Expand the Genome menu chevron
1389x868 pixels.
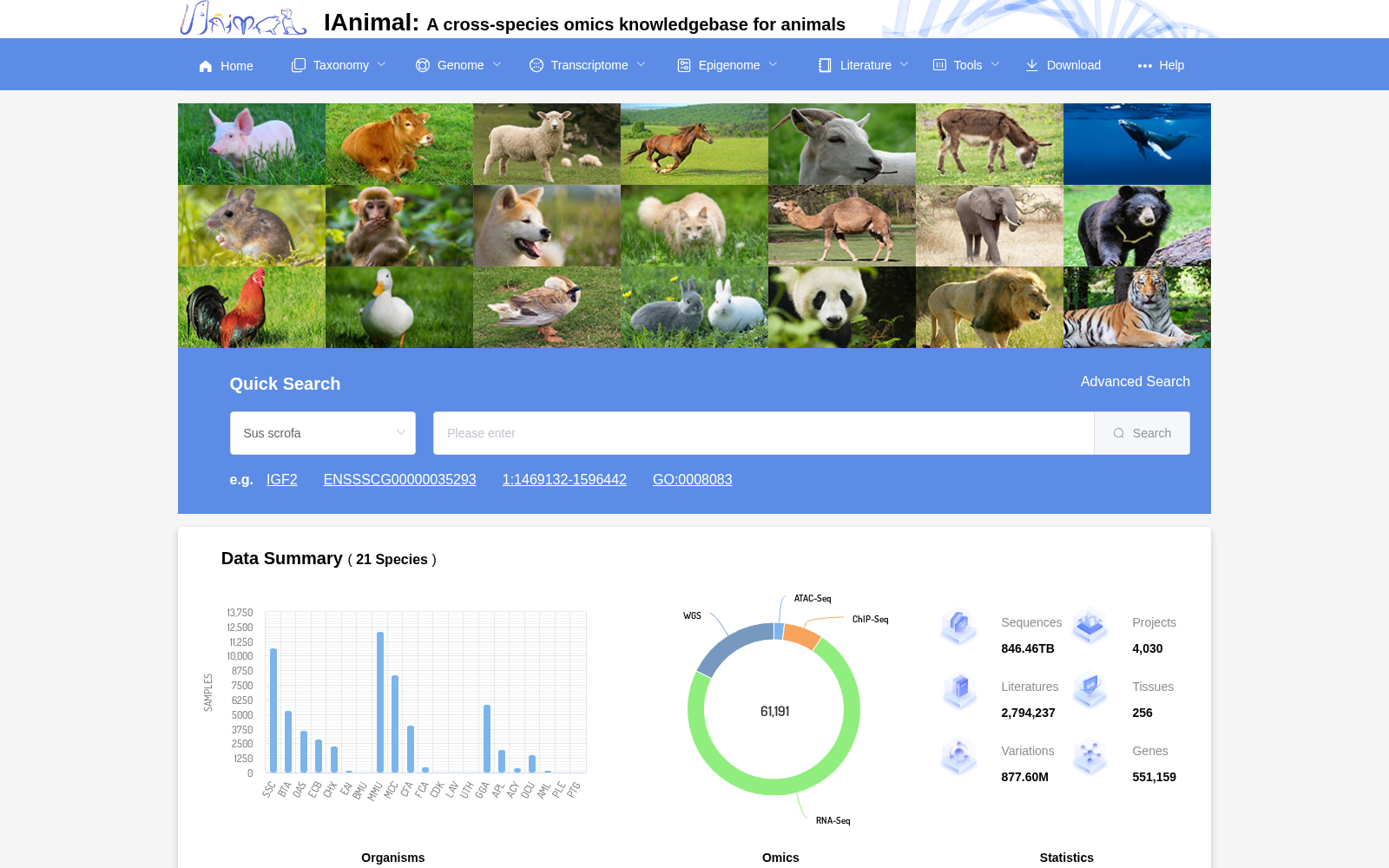pyautogui.click(x=497, y=64)
